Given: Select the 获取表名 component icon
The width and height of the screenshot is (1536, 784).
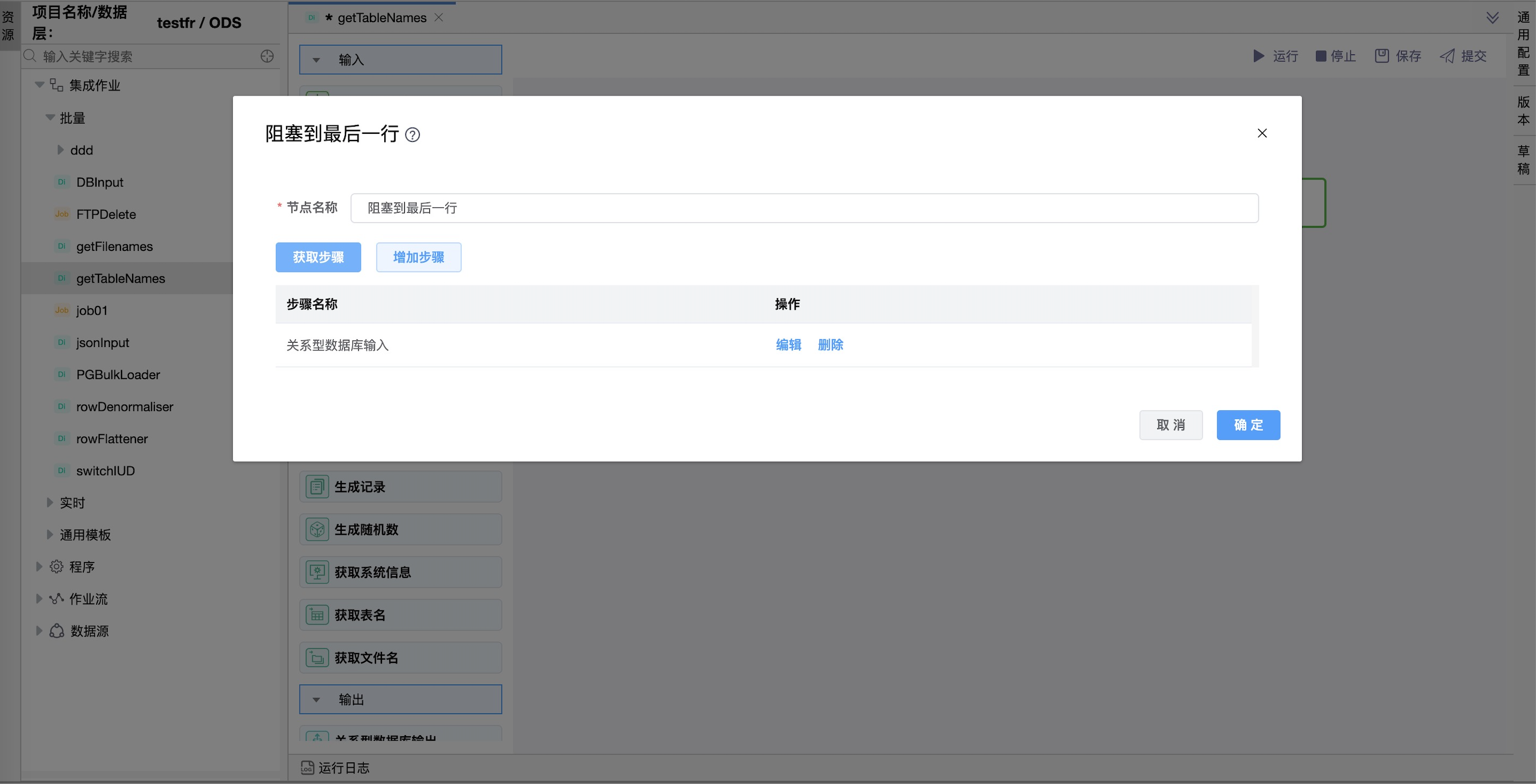Looking at the screenshot, I should 317,615.
